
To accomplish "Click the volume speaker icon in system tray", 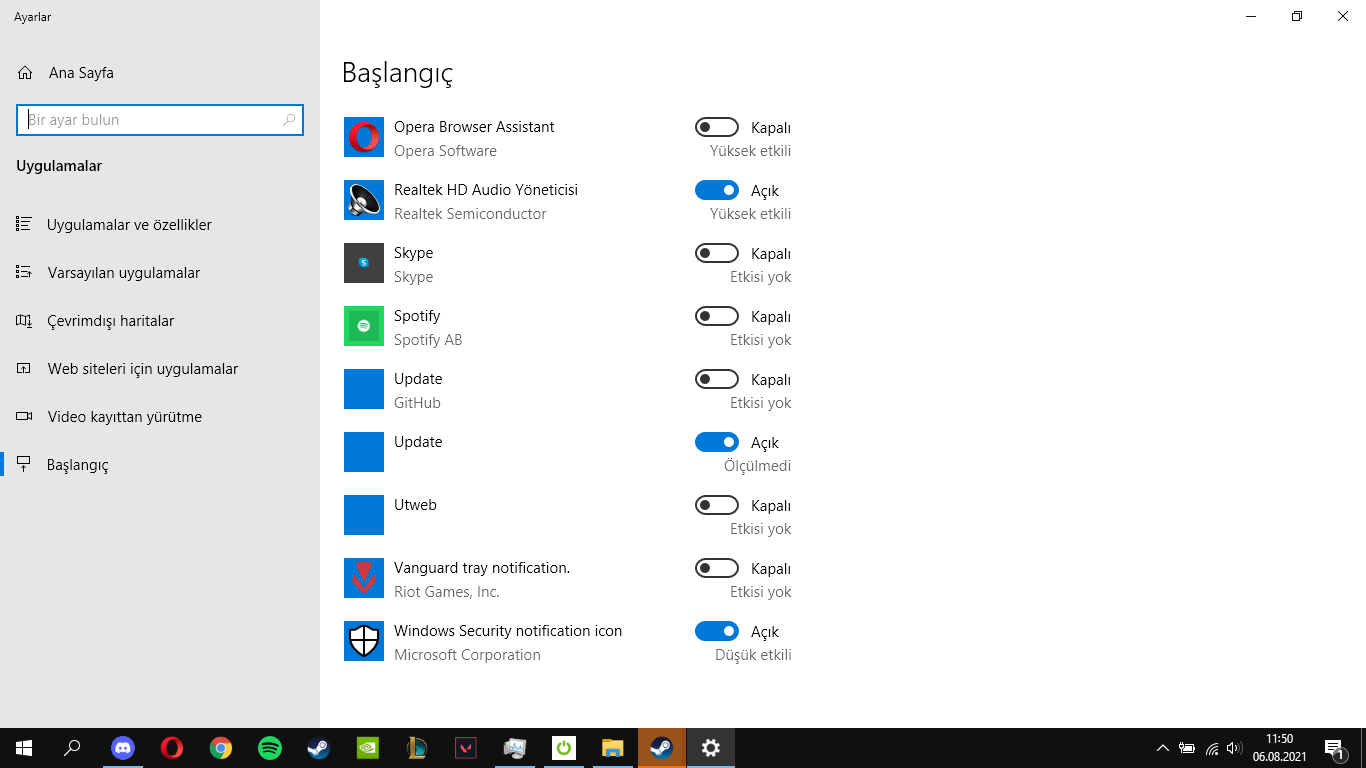I will (x=1234, y=748).
